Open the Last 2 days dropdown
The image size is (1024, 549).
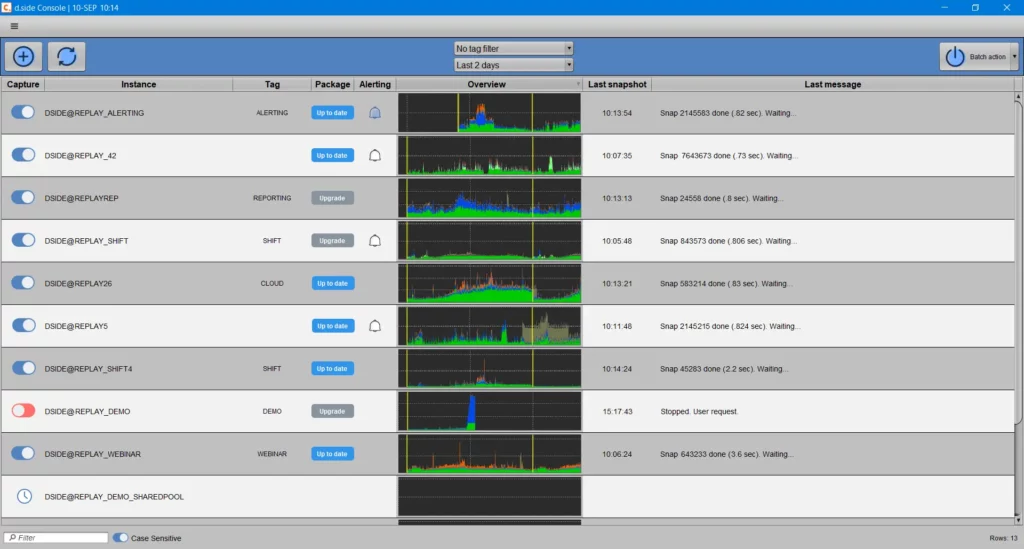point(513,65)
